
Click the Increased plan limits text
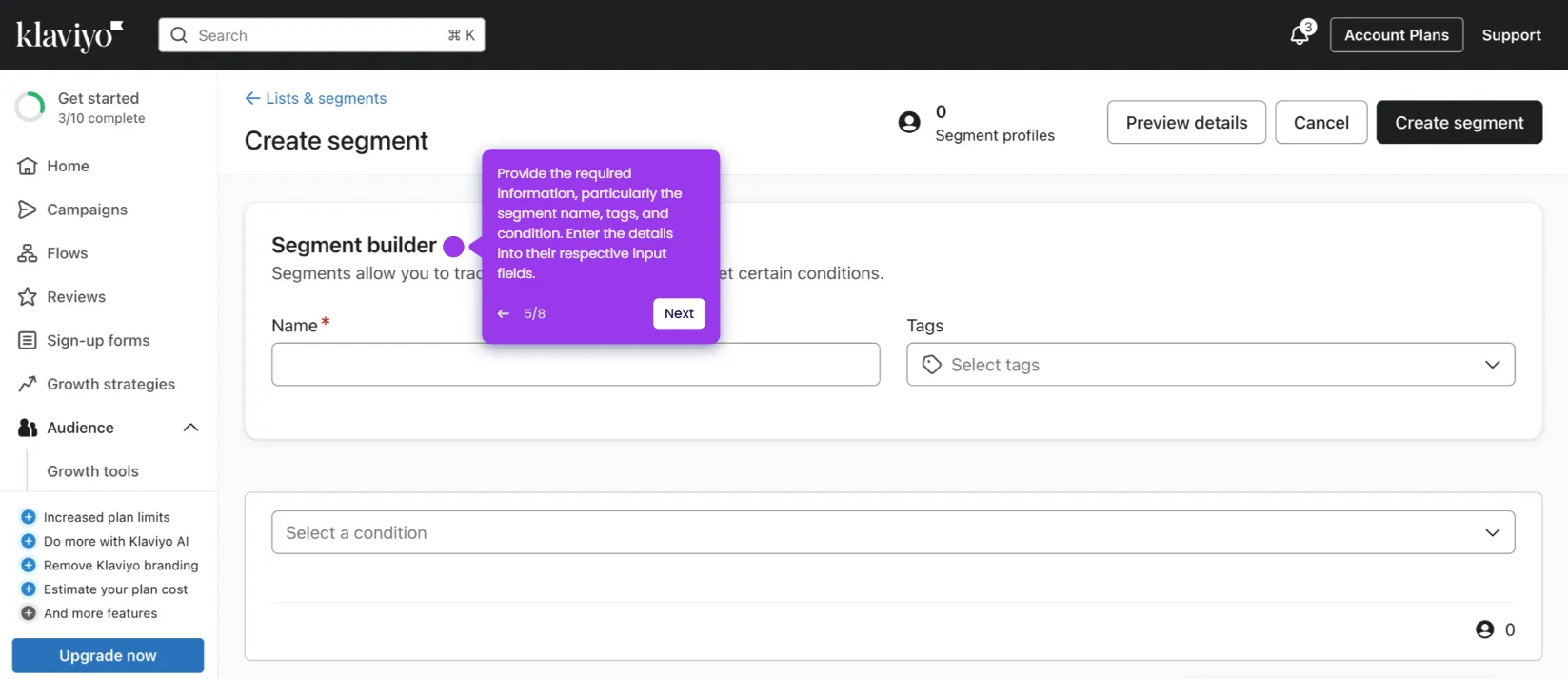(107, 517)
